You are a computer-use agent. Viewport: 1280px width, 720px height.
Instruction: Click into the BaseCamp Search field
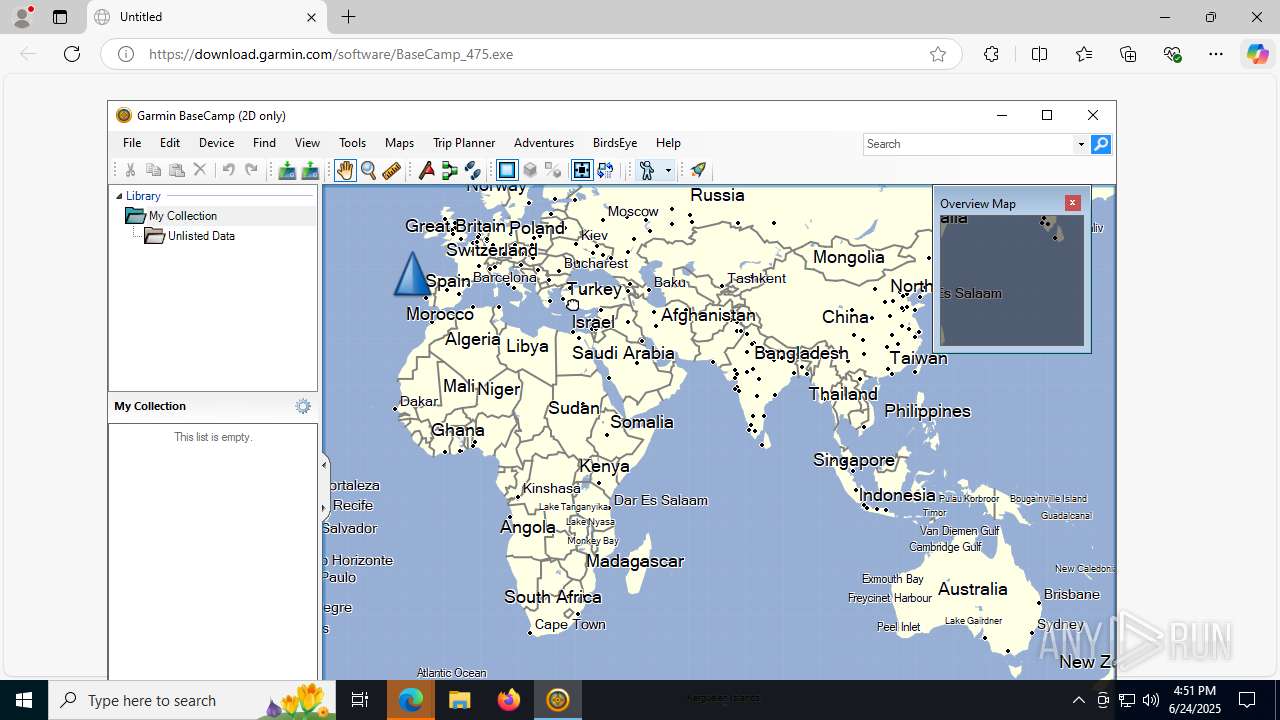(968, 144)
